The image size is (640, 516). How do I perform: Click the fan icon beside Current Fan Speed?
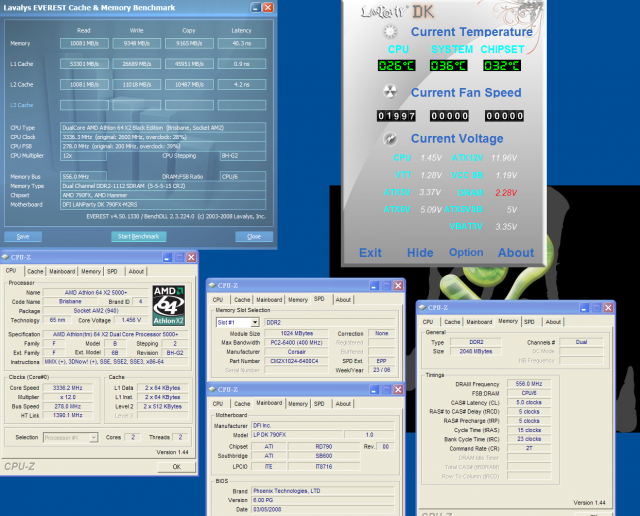(390, 91)
